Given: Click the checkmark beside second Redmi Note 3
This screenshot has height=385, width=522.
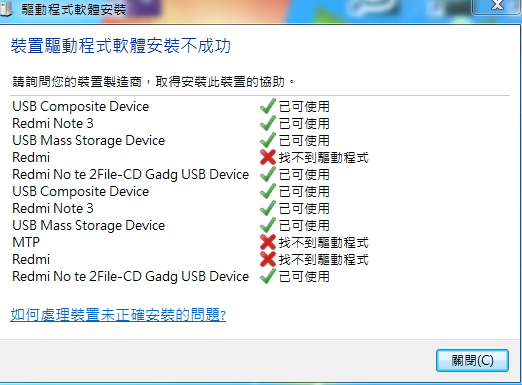Looking at the screenshot, I should point(268,208).
